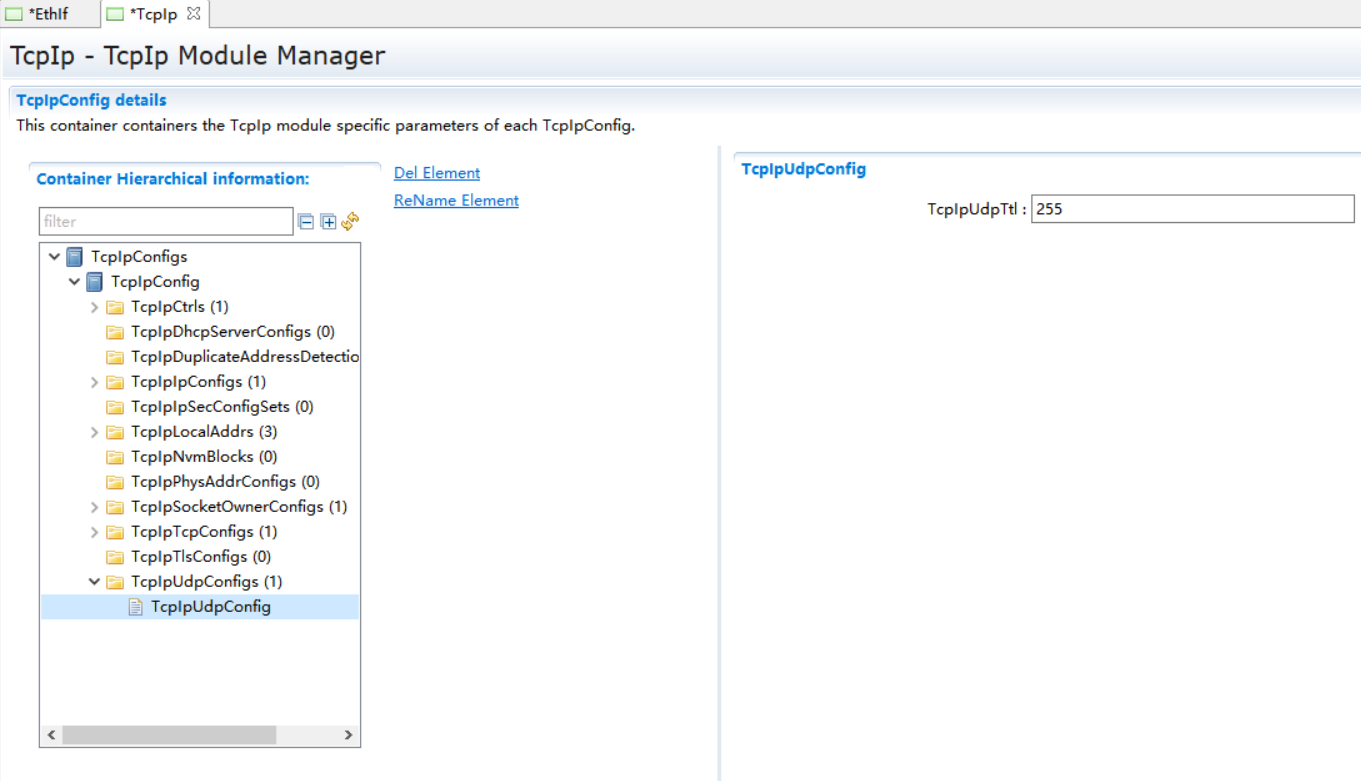Image resolution: width=1361 pixels, height=781 pixels.
Task: Click the Collapse All tree icon
Action: pos(306,222)
